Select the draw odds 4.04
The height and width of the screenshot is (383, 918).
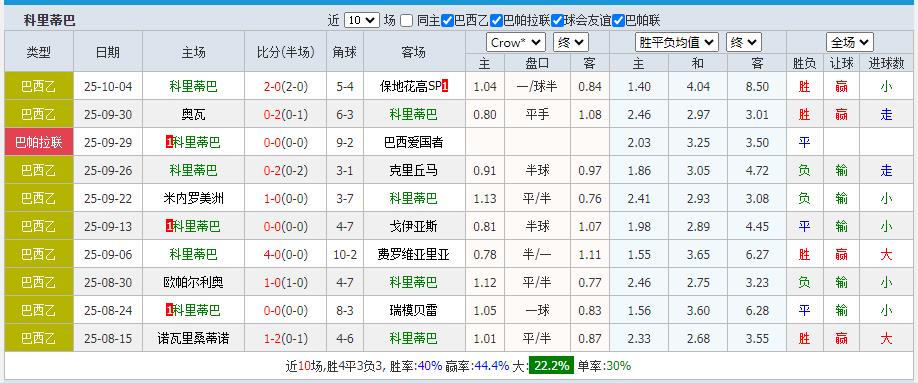coord(698,87)
